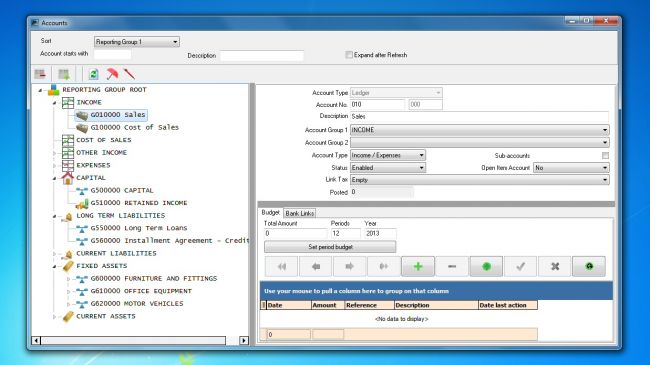This screenshot has width=650, height=365.
Task: Expand the CURRENT LIABILITIES tree node
Action: 54,253
